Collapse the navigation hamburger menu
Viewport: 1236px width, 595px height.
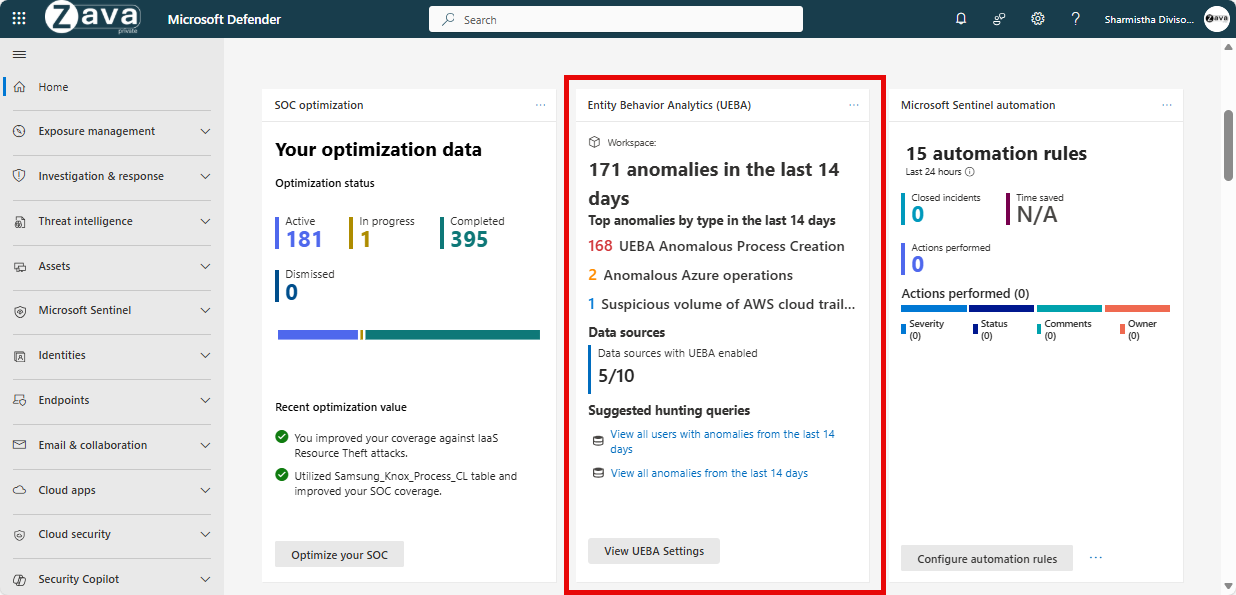[19, 54]
